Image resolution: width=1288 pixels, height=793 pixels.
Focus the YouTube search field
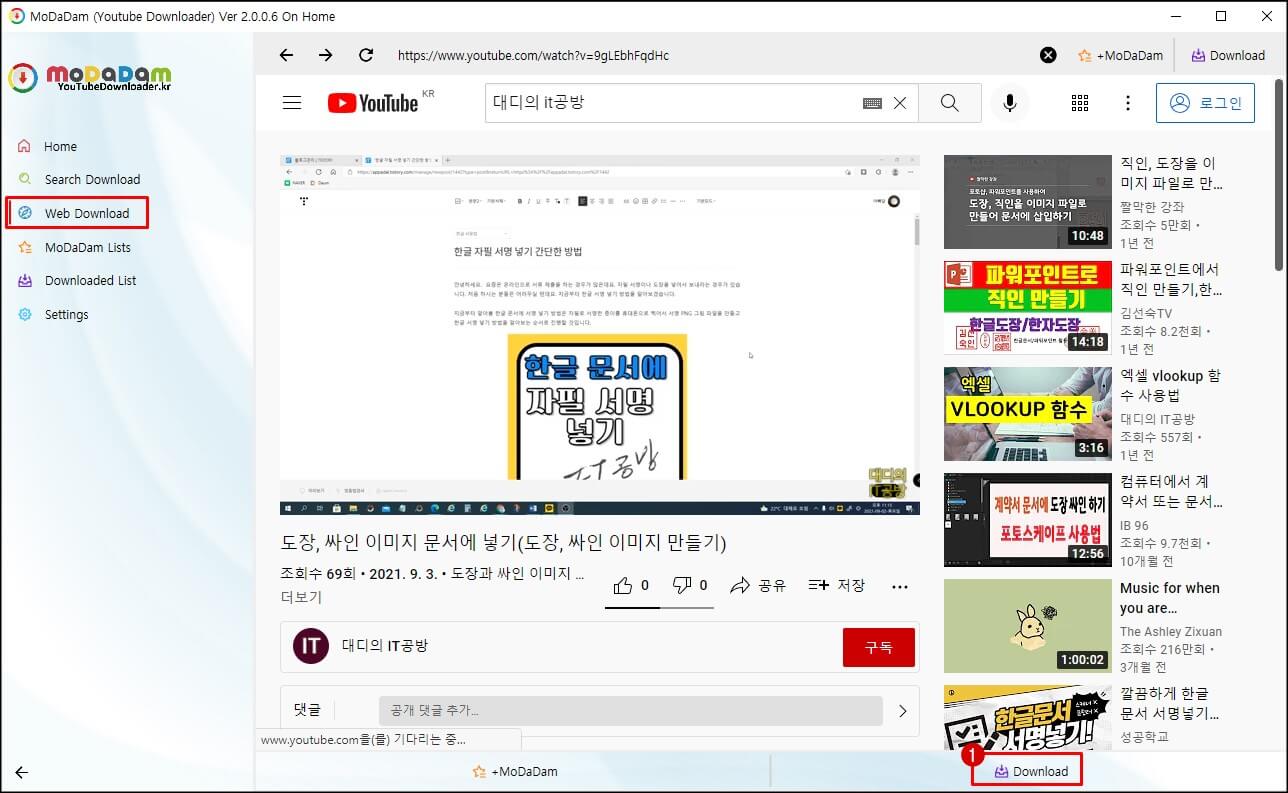click(x=672, y=102)
